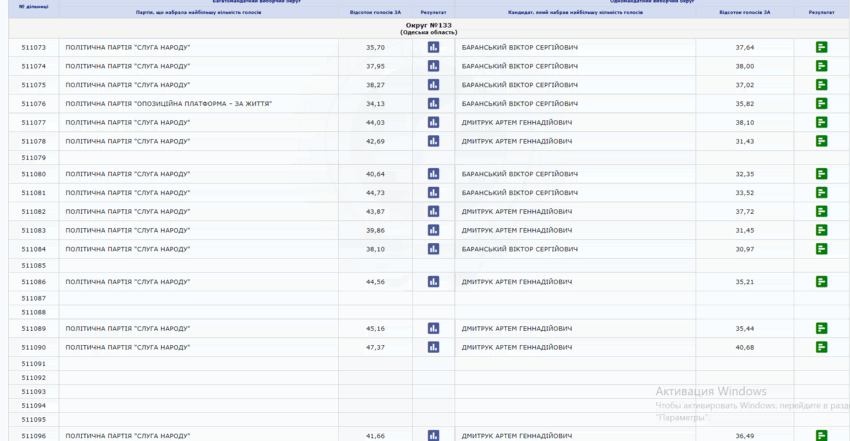
Task: Click party 'Відсоток голосів ЗА' column header
Action: click(x=375, y=12)
